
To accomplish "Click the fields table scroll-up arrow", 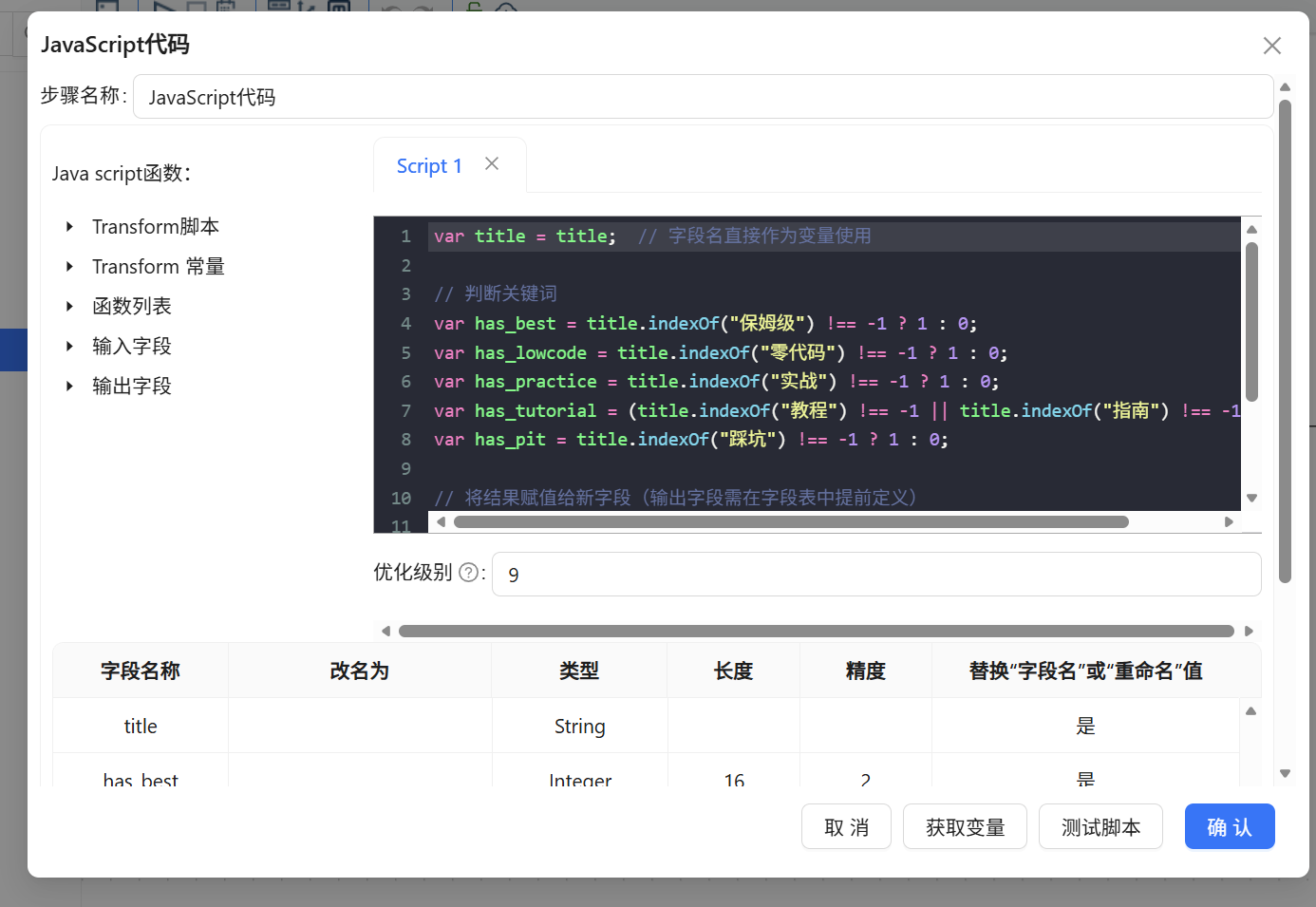I will point(1251,710).
